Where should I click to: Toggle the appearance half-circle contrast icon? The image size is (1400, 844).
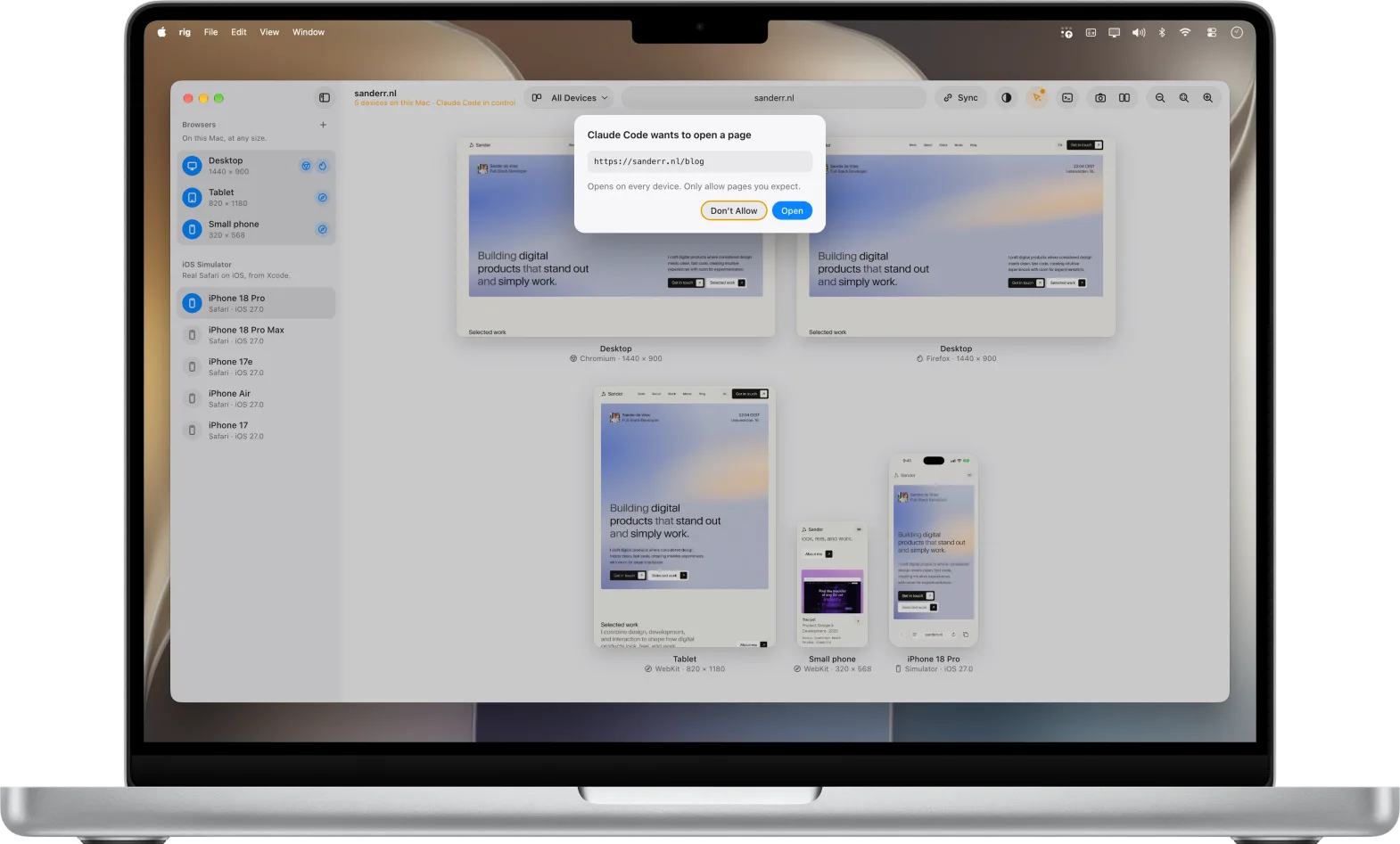pyautogui.click(x=1007, y=98)
